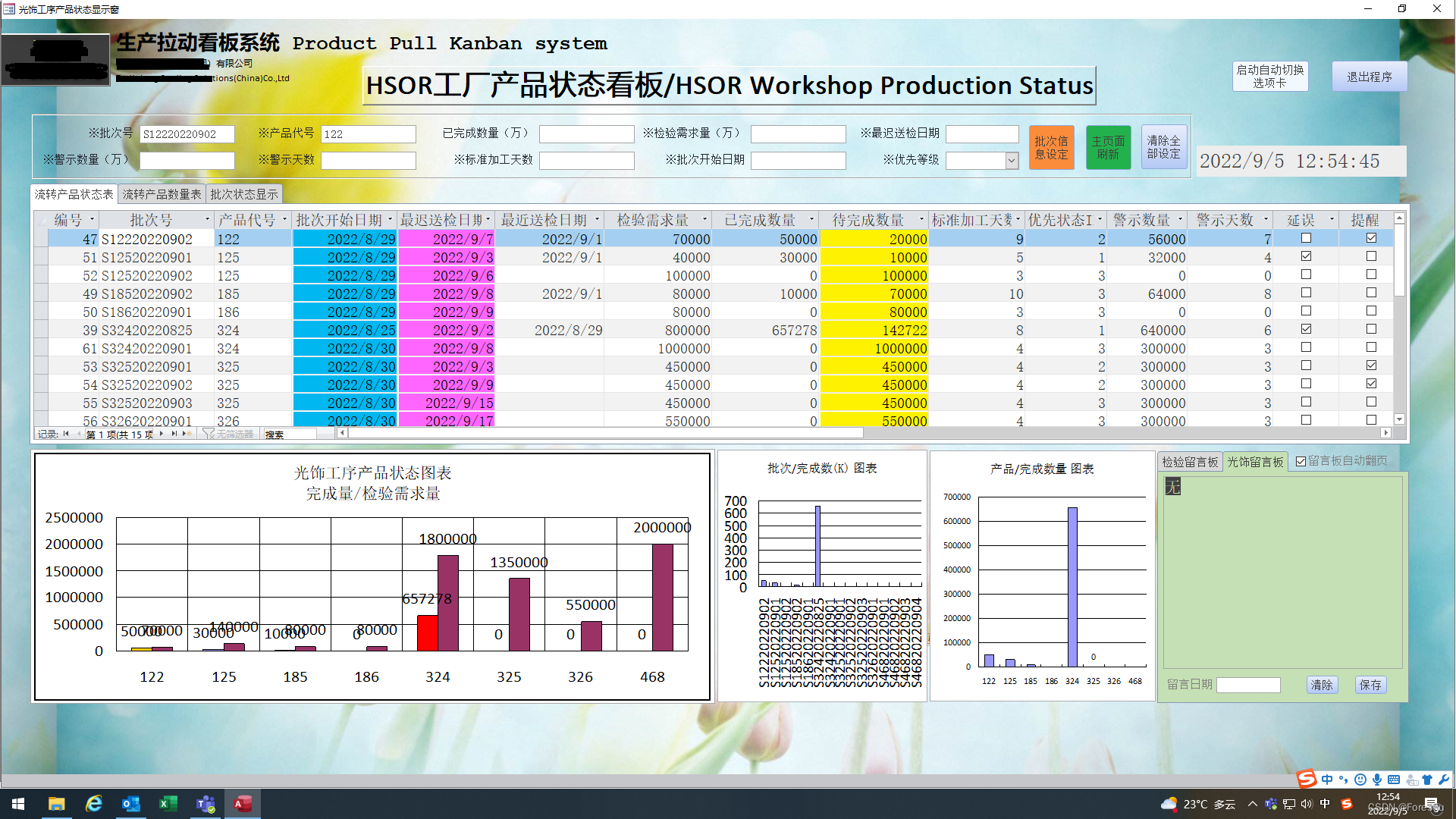Start voice input via Sogou microphone icon
Image resolution: width=1456 pixels, height=819 pixels.
tap(1377, 780)
